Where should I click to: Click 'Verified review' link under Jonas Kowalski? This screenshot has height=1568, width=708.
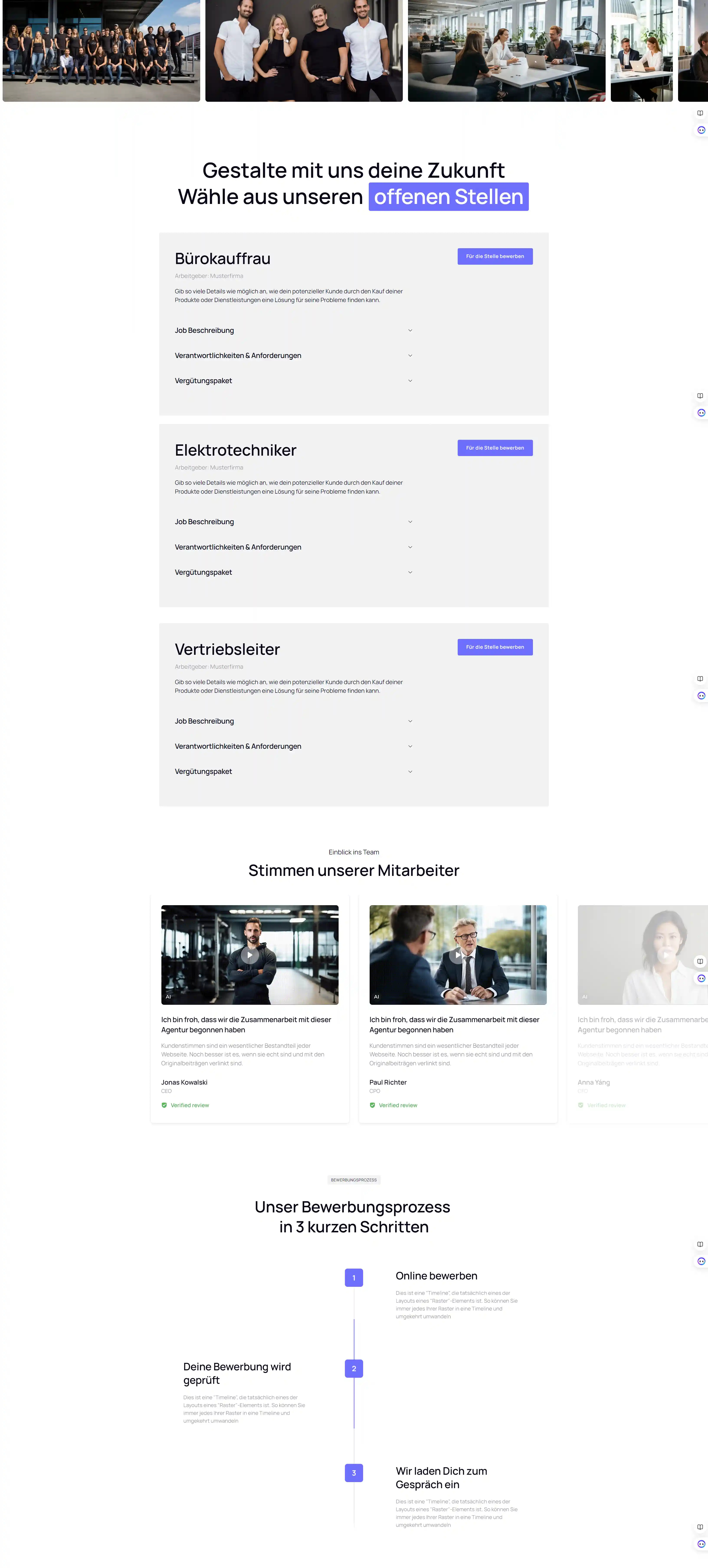tap(190, 1105)
